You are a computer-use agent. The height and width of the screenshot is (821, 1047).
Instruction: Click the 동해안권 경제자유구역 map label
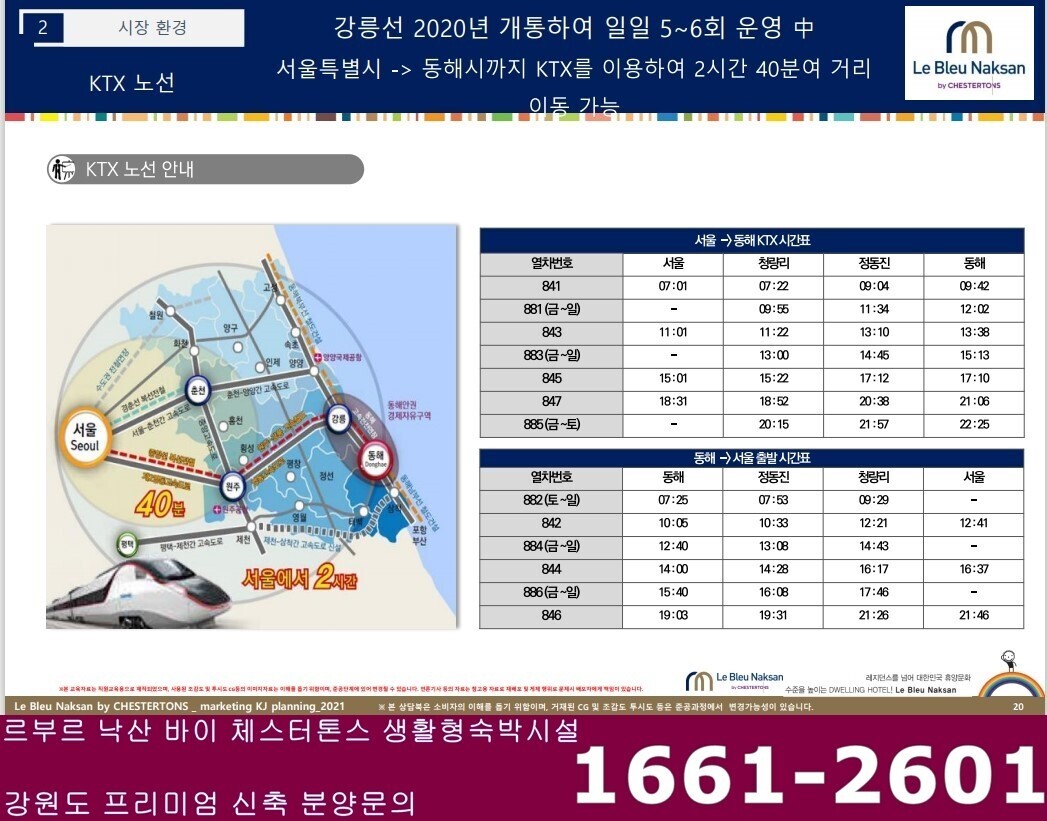(x=409, y=410)
